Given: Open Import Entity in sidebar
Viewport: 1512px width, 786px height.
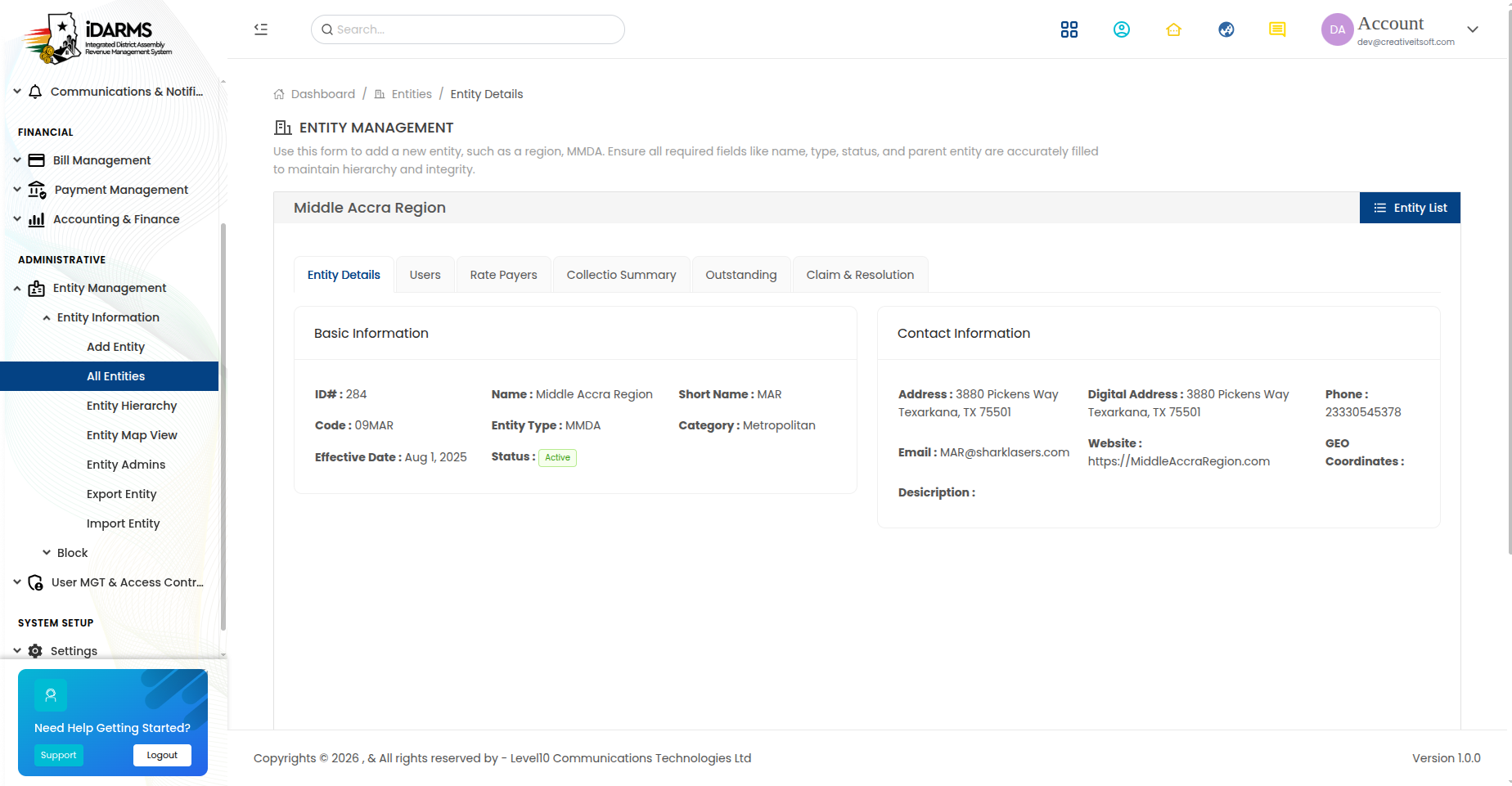Looking at the screenshot, I should (123, 523).
